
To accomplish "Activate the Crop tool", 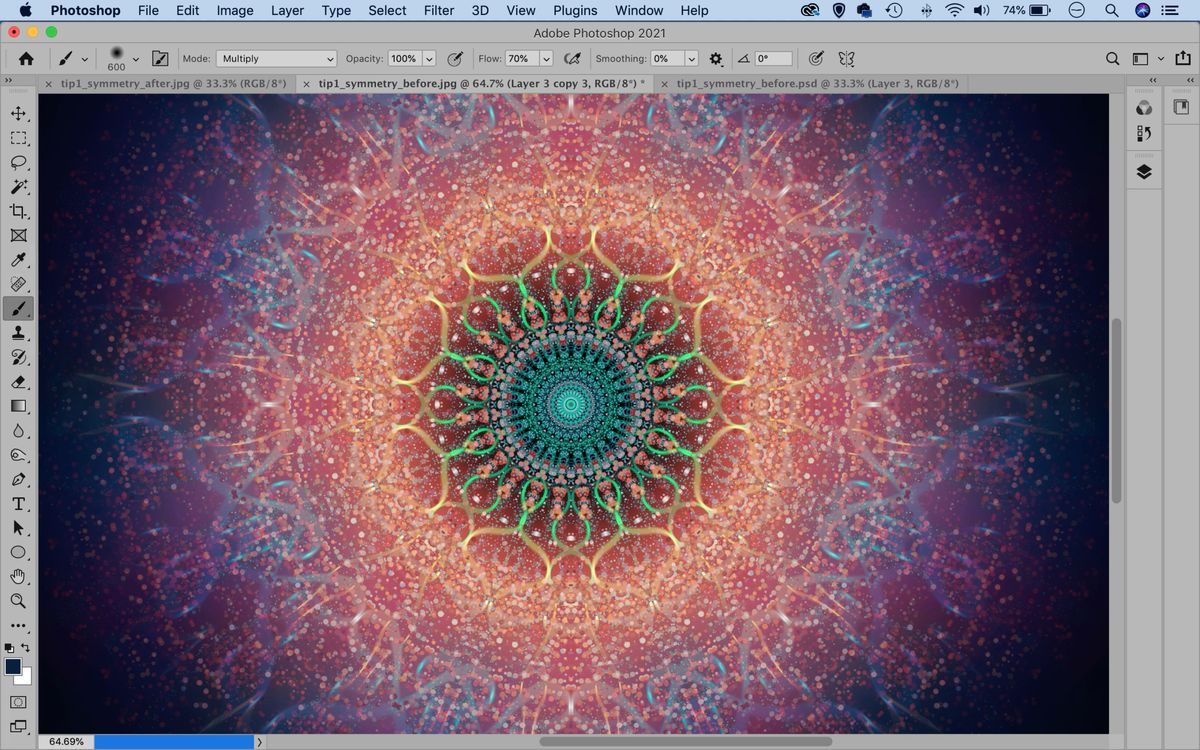I will 19,211.
